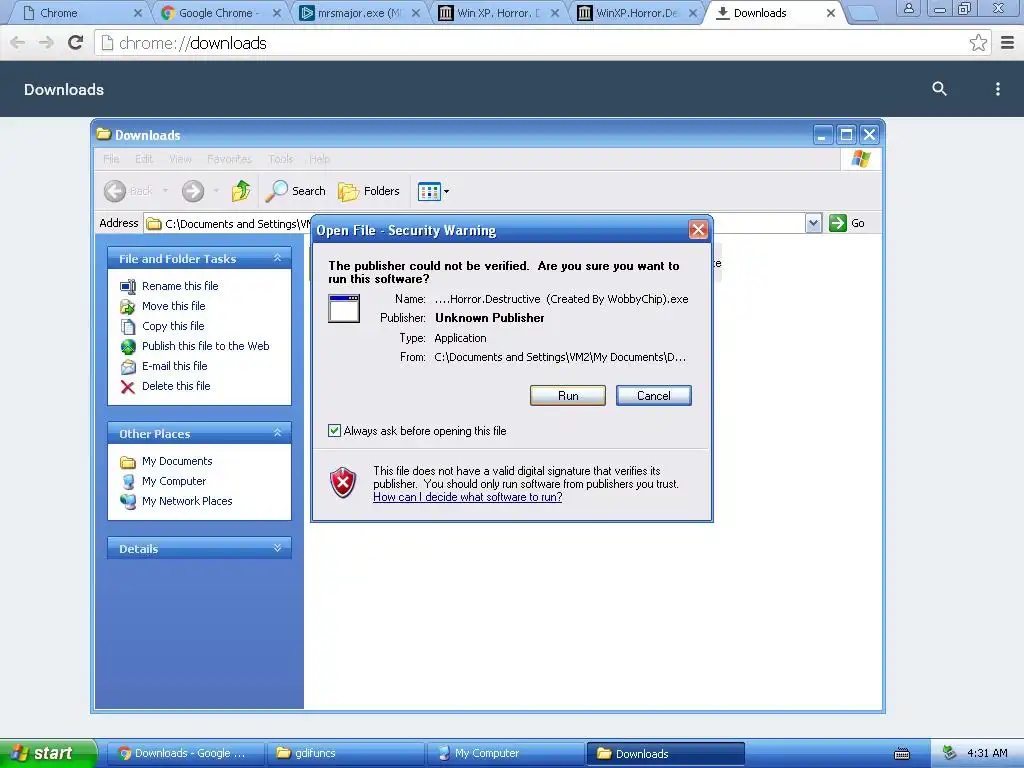Click the My Computer icon in Other Places

(128, 482)
